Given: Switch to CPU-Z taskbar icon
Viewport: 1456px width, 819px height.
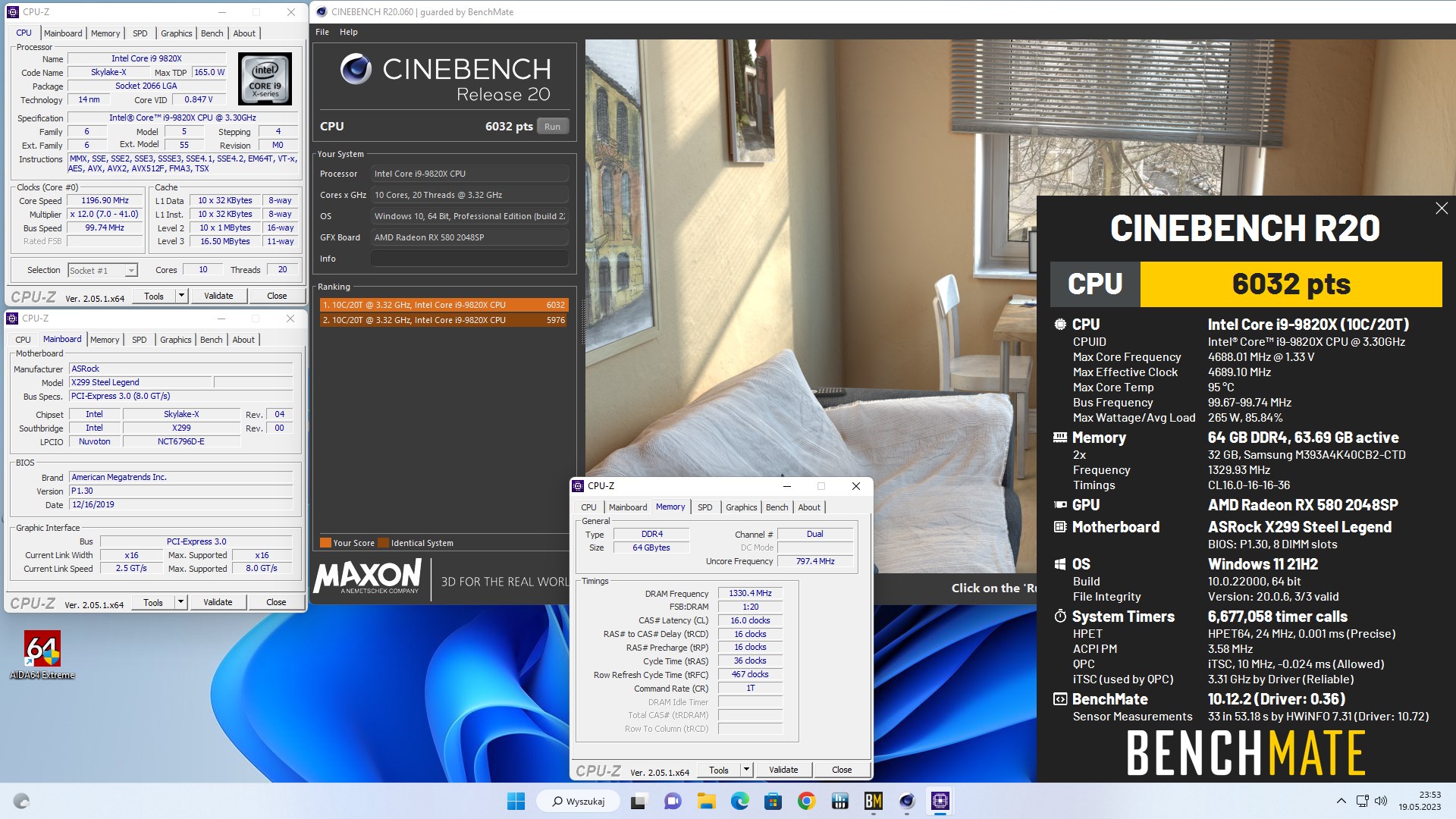Looking at the screenshot, I should (x=940, y=801).
